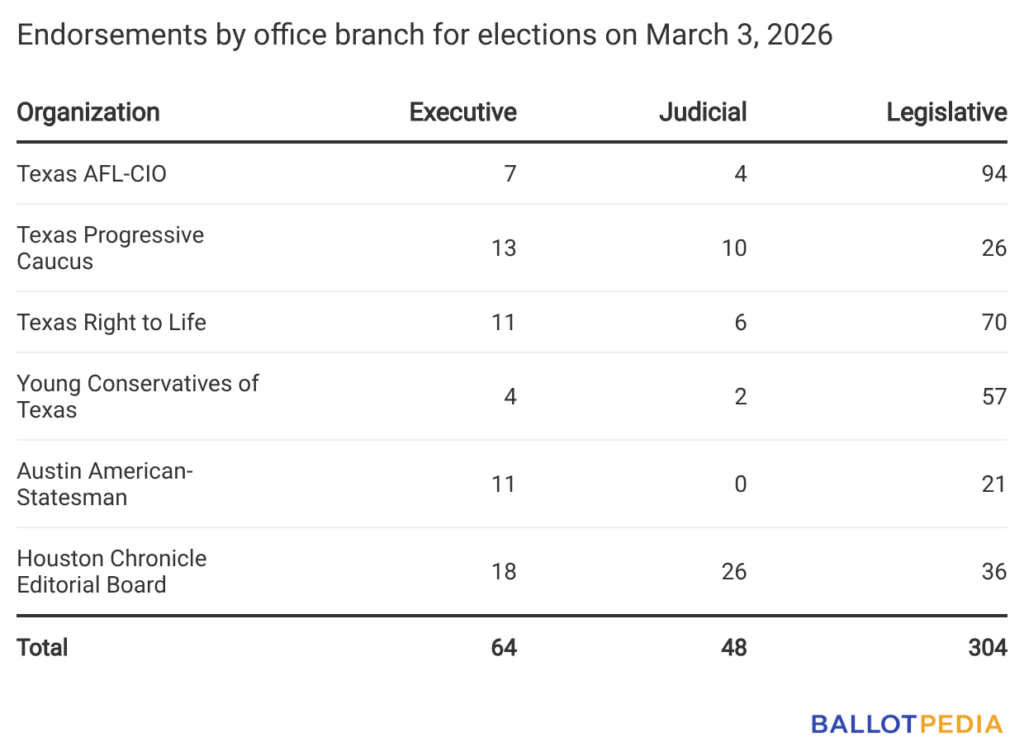Select Texas AFL-CIO legislative value 94
This screenshot has height=756, width=1024.
click(x=993, y=174)
